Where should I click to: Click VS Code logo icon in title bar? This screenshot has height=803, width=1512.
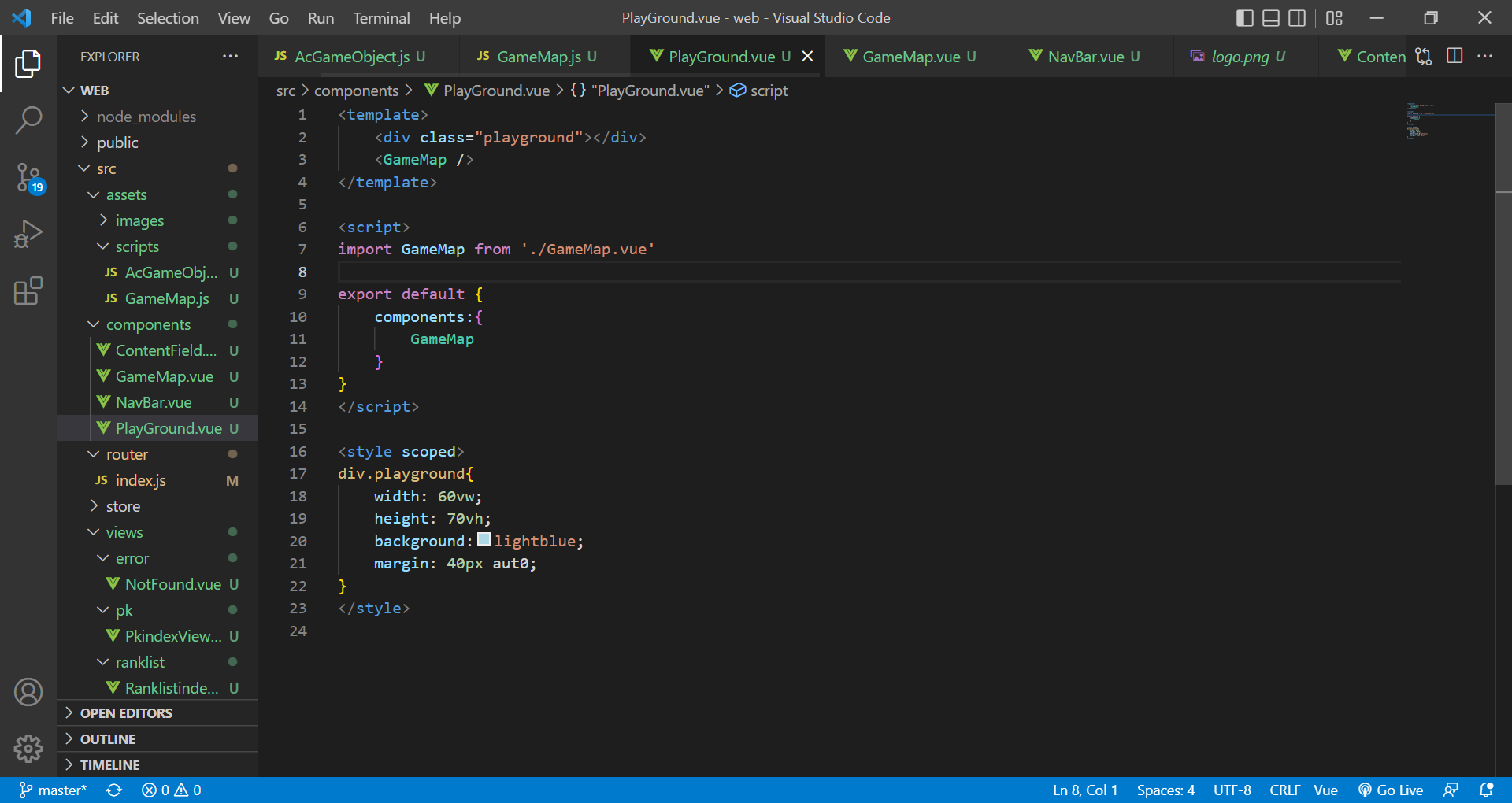tap(21, 17)
